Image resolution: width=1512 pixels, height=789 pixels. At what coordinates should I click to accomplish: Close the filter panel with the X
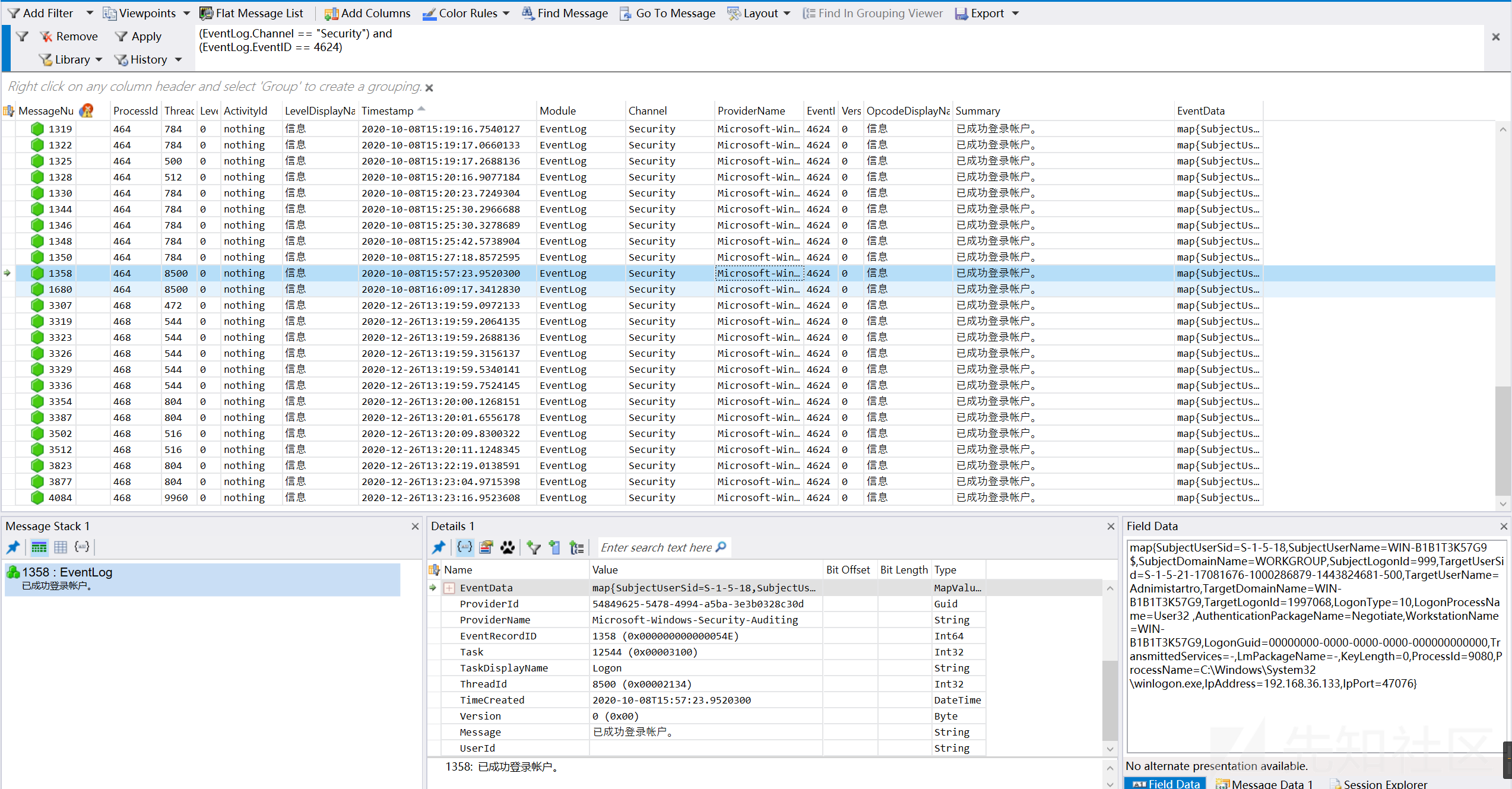[1496, 37]
